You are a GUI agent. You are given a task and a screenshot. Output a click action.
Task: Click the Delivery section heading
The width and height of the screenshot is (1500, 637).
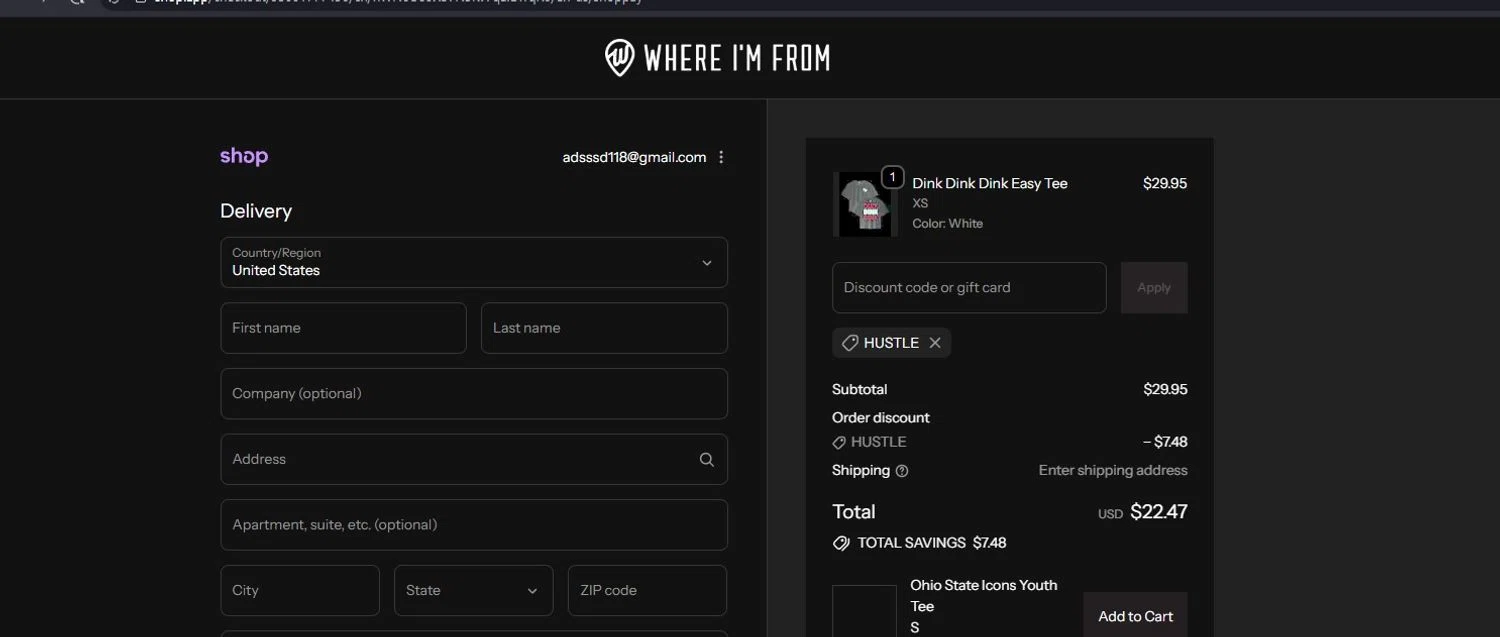(256, 211)
